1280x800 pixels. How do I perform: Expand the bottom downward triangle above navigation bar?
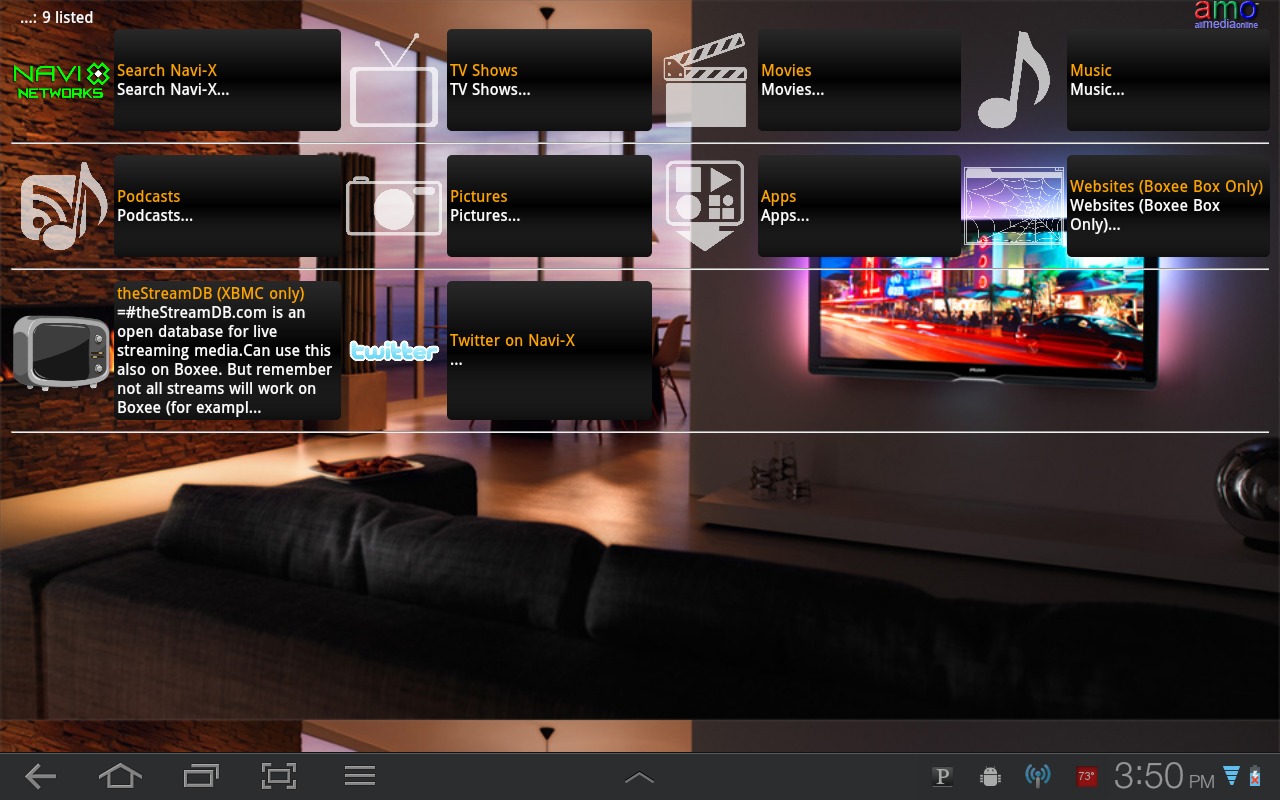pos(546,735)
